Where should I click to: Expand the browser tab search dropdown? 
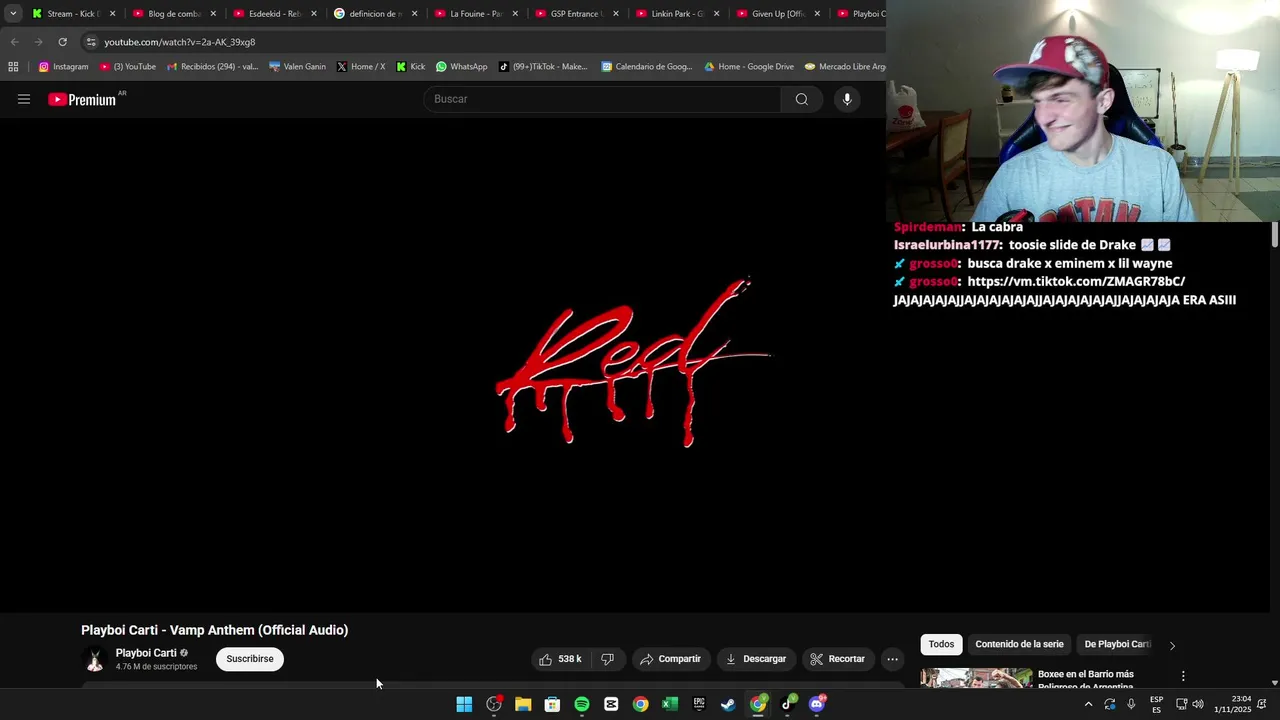13,13
